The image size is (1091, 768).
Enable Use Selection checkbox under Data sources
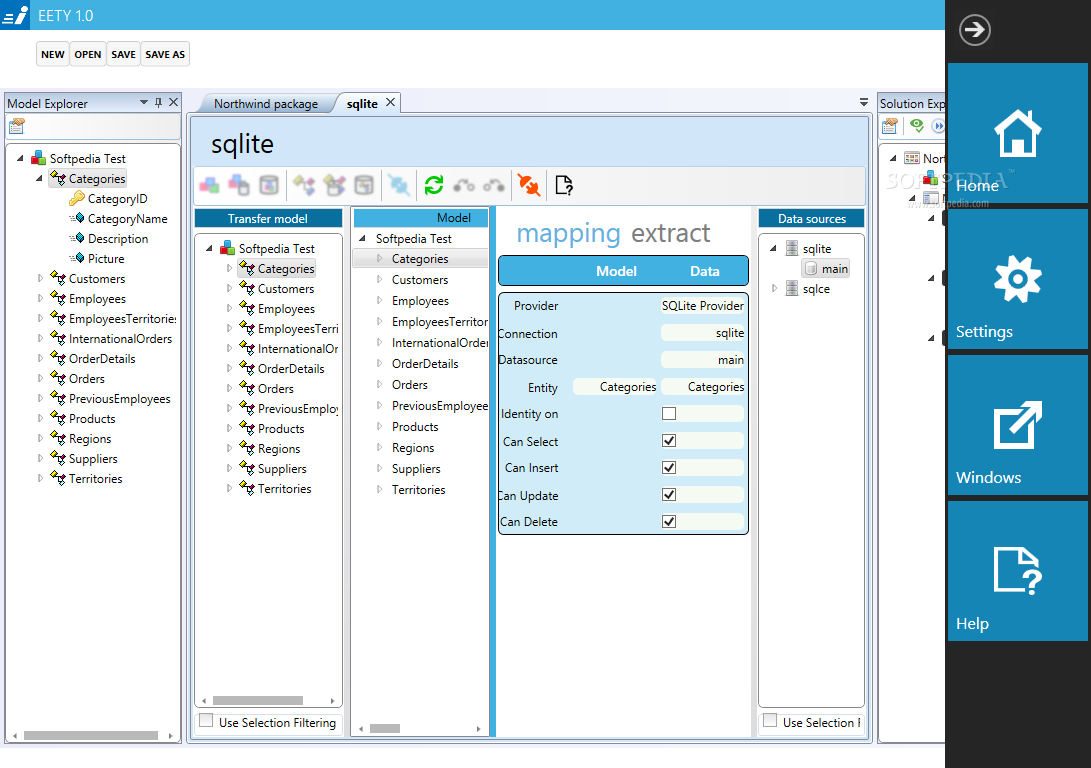pyautogui.click(x=770, y=721)
